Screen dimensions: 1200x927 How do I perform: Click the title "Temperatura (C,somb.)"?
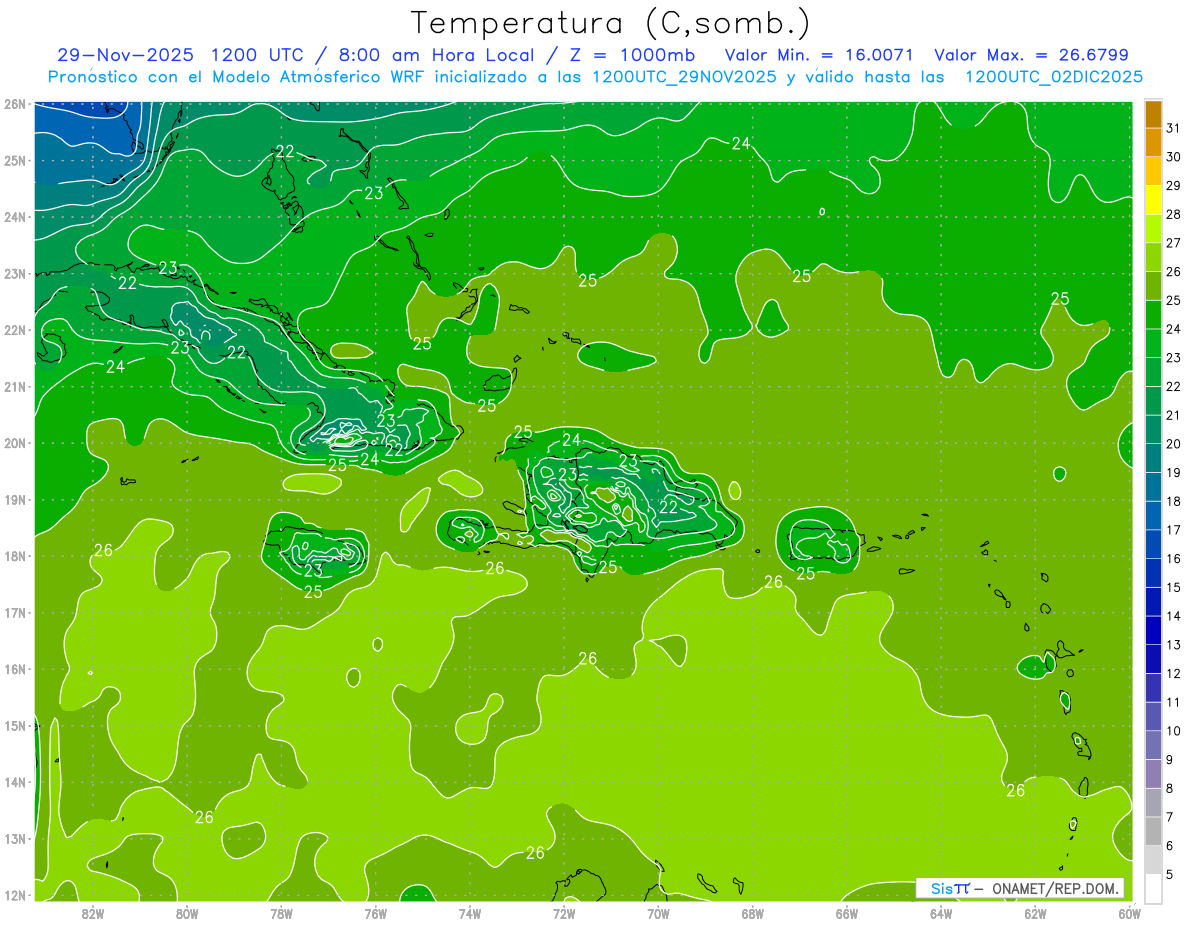pyautogui.click(x=611, y=24)
